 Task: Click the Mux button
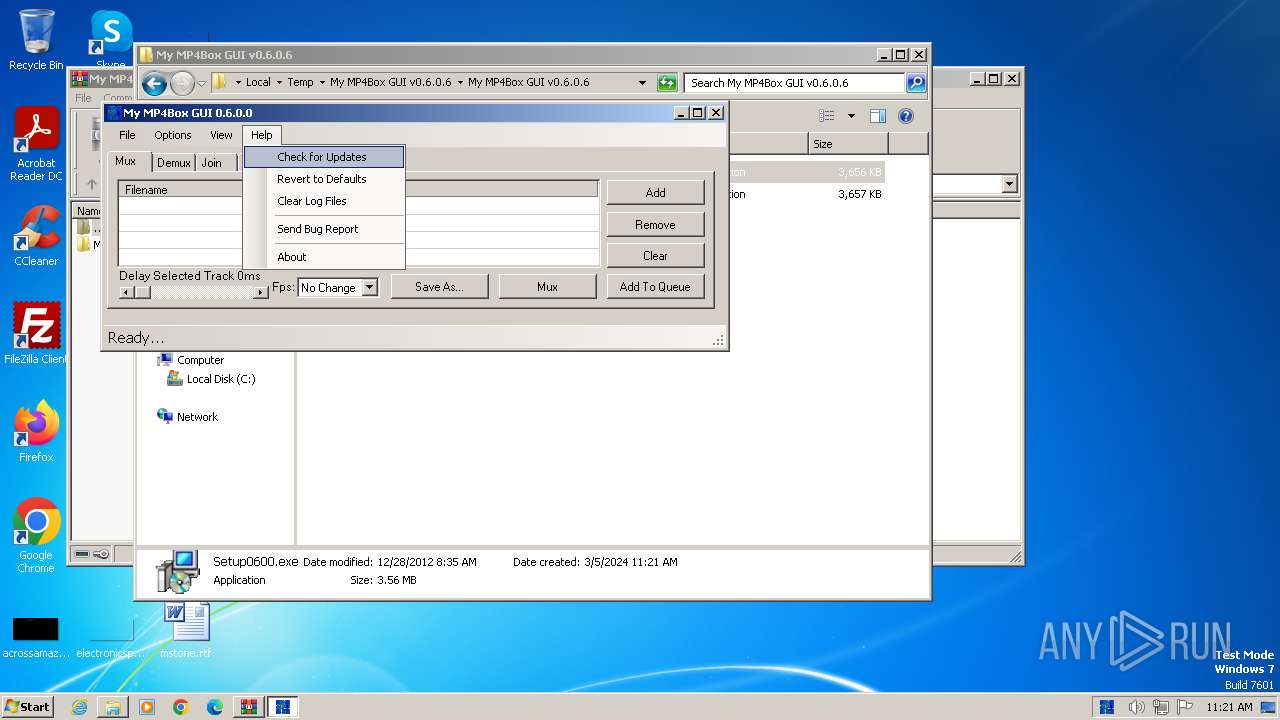(547, 287)
